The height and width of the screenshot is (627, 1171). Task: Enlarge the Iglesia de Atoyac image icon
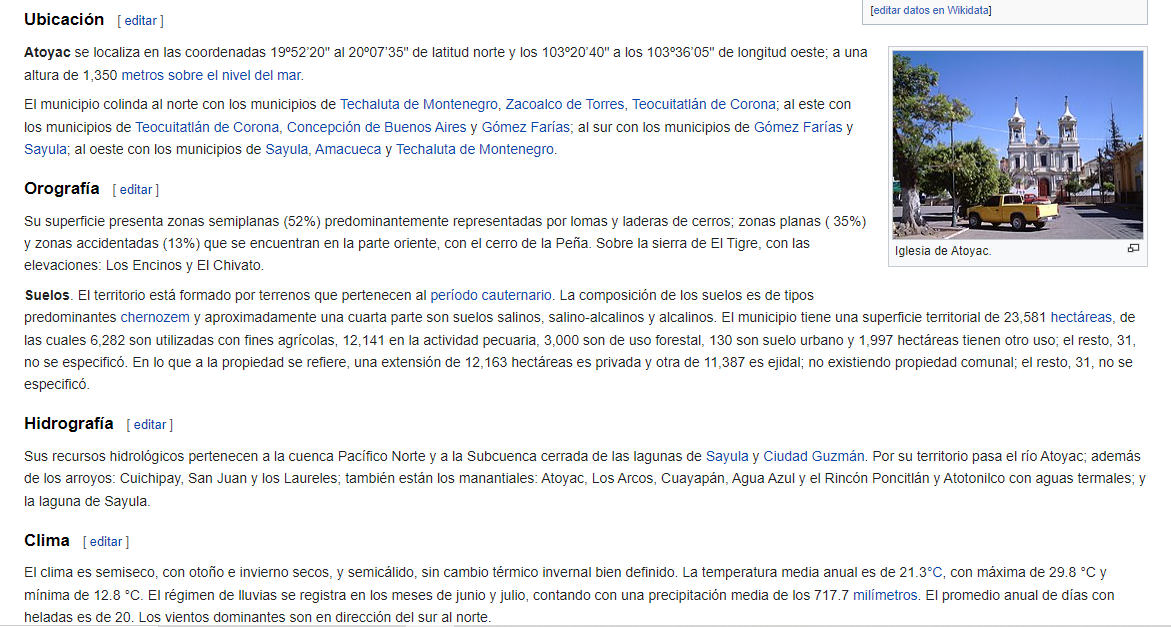click(1133, 249)
